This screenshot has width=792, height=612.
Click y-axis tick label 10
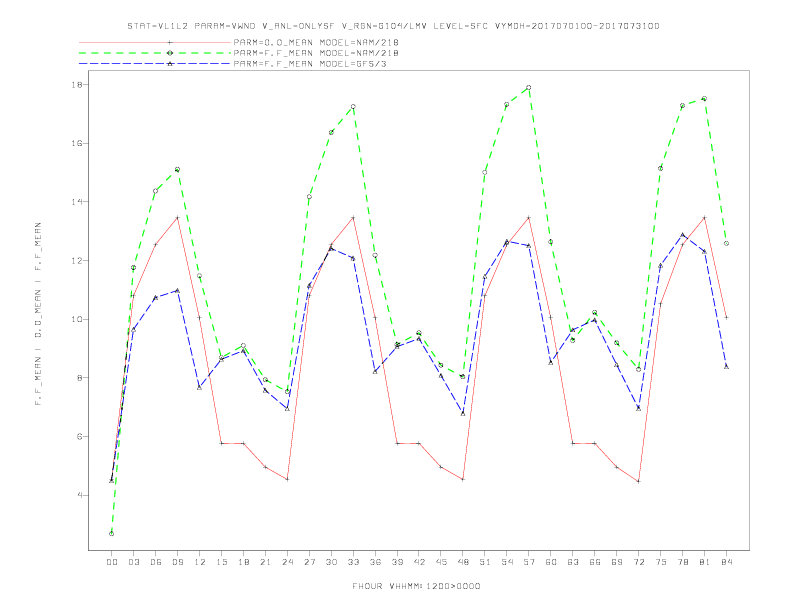77,319
